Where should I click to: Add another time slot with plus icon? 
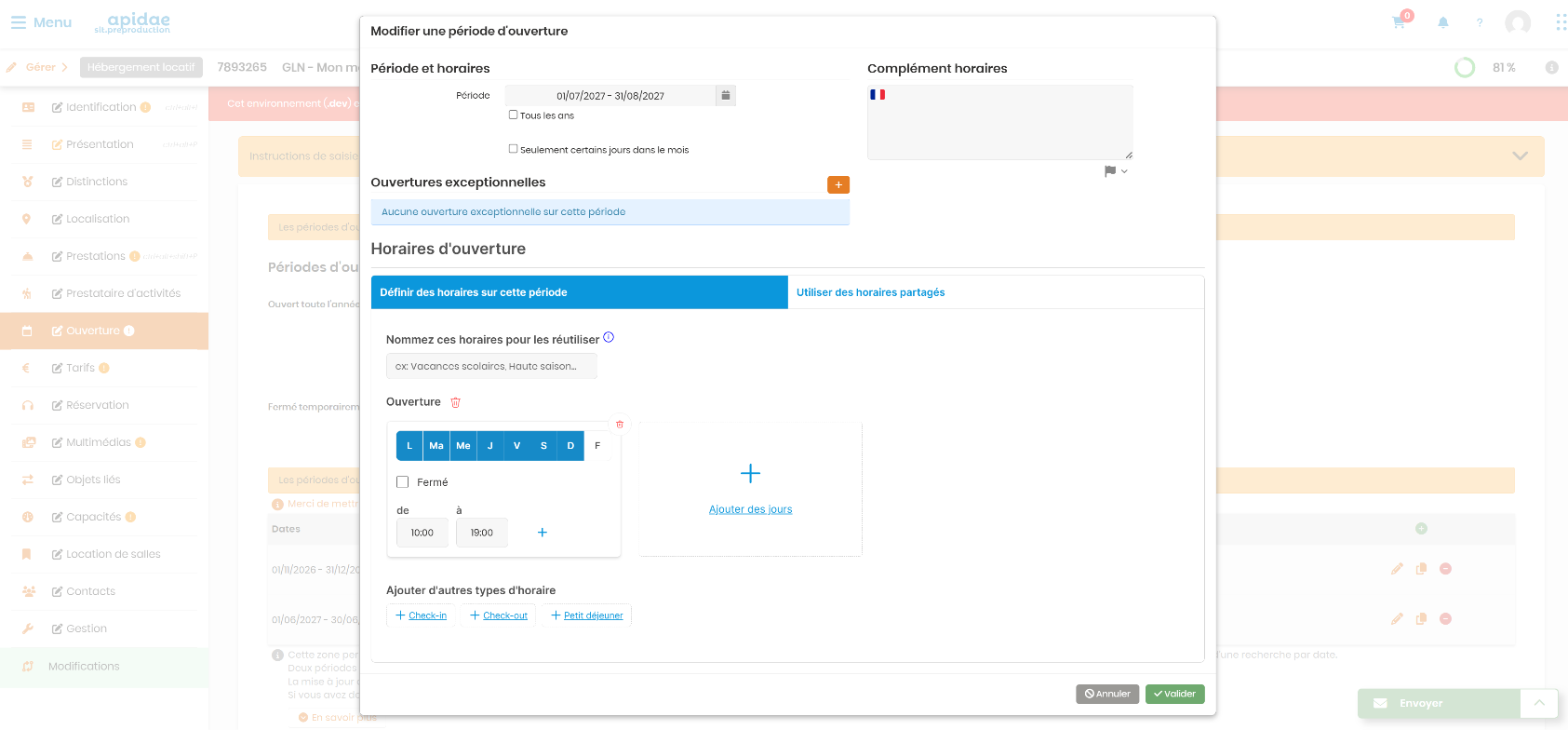click(x=543, y=533)
